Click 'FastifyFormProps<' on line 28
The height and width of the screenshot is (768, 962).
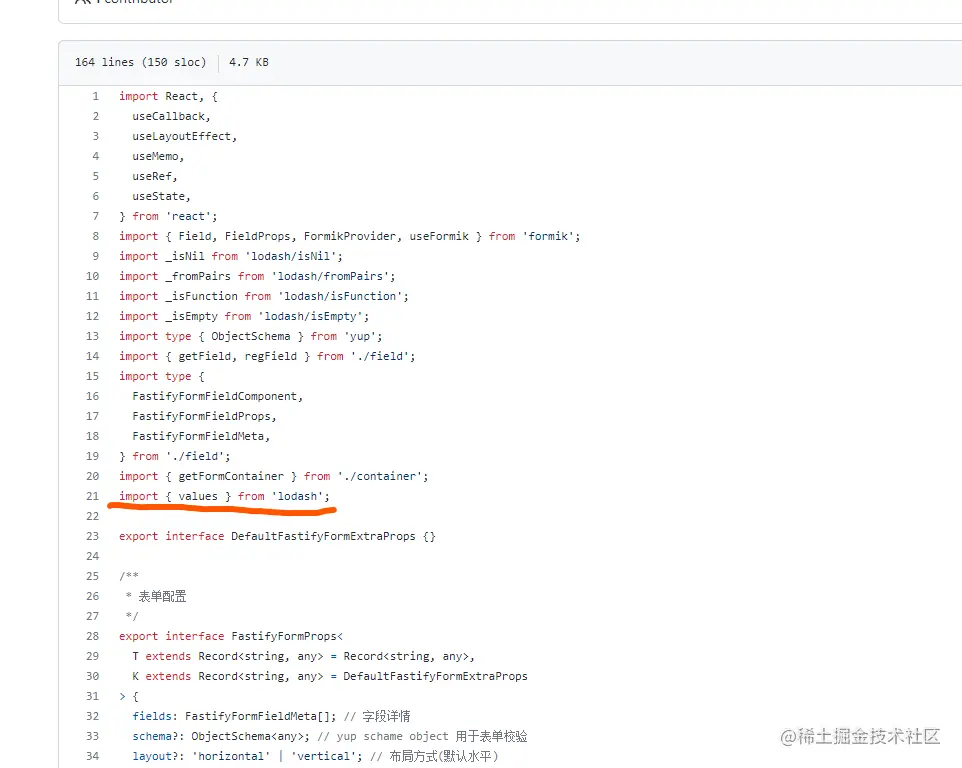pos(287,636)
